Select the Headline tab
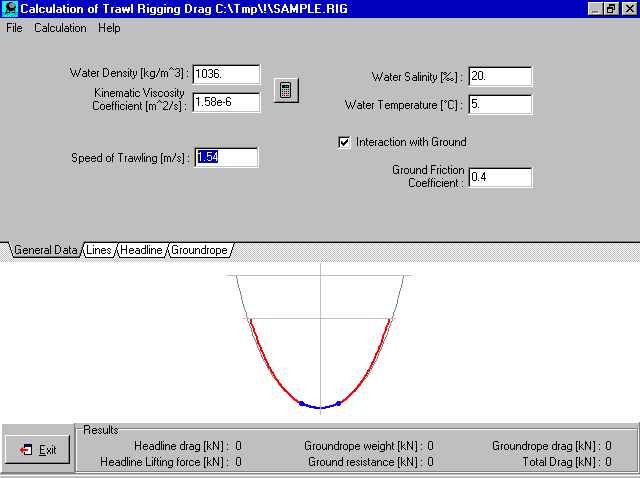Screen dimensions: 640x478 pos(141,250)
